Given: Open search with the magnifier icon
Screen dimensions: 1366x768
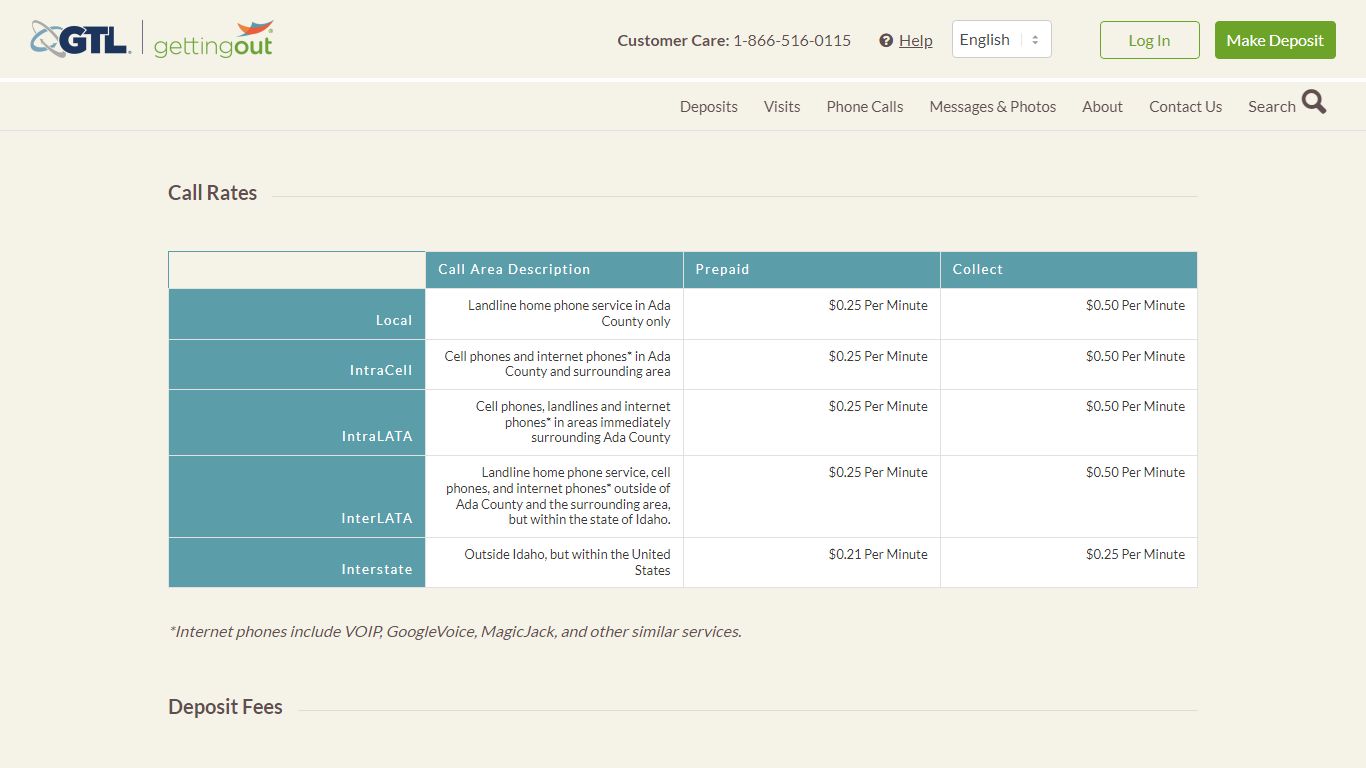Looking at the screenshot, I should click(x=1314, y=102).
